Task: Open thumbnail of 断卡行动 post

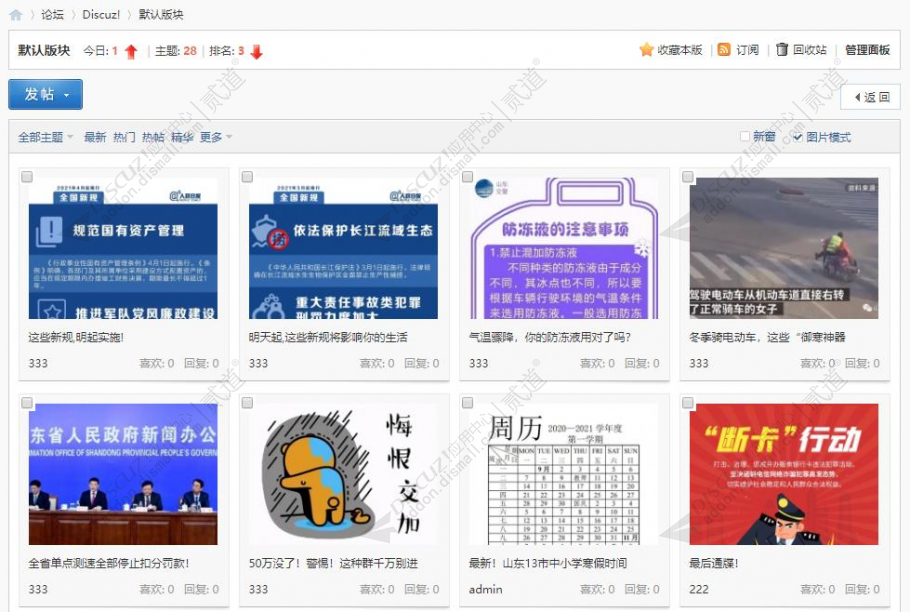Action: point(784,475)
